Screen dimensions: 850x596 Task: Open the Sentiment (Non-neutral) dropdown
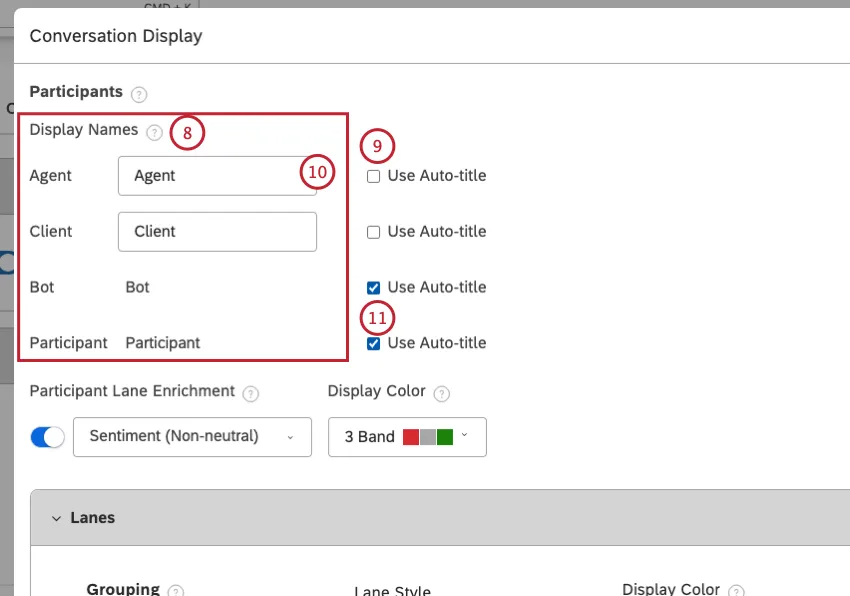[192, 436]
